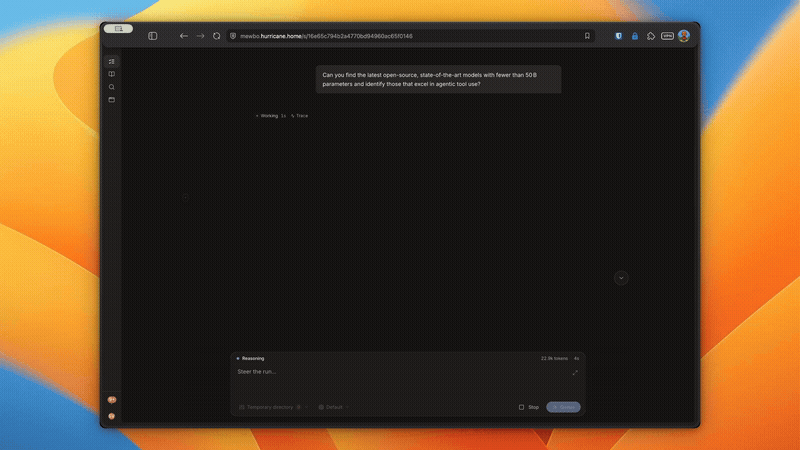Stop the current run
800x450 pixels.
(x=529, y=407)
